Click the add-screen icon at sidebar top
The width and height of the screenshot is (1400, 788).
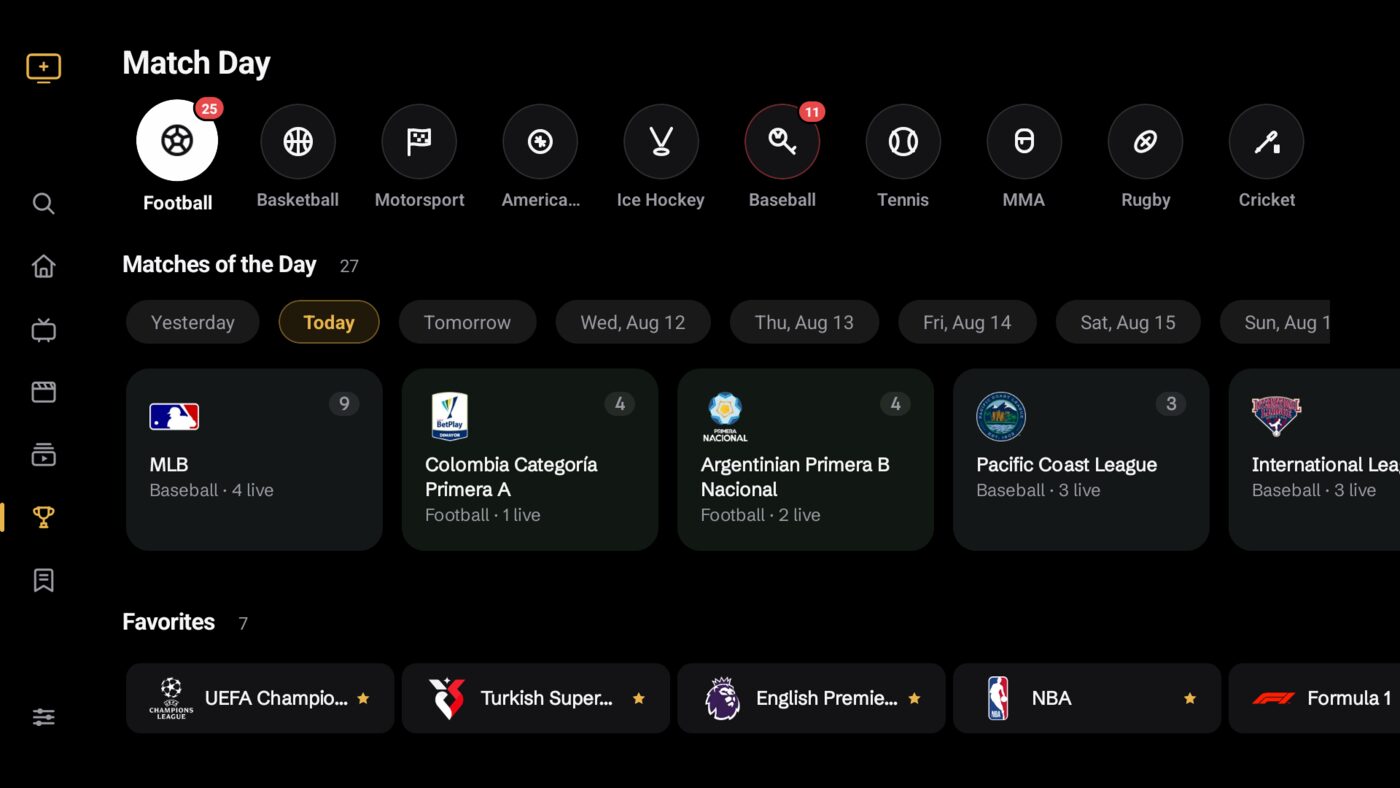click(43, 68)
